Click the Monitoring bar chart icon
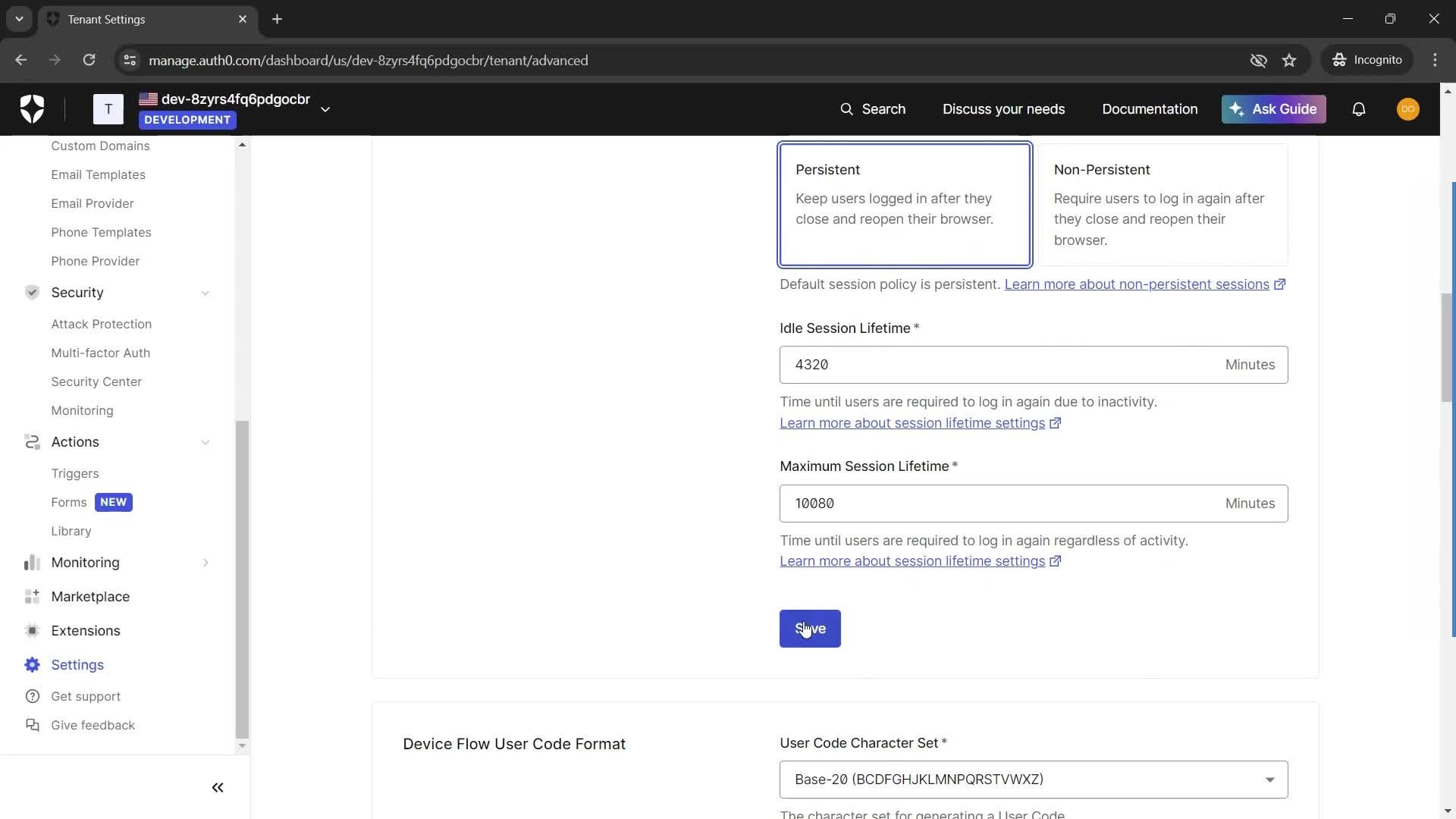The height and width of the screenshot is (819, 1456). coord(32,562)
